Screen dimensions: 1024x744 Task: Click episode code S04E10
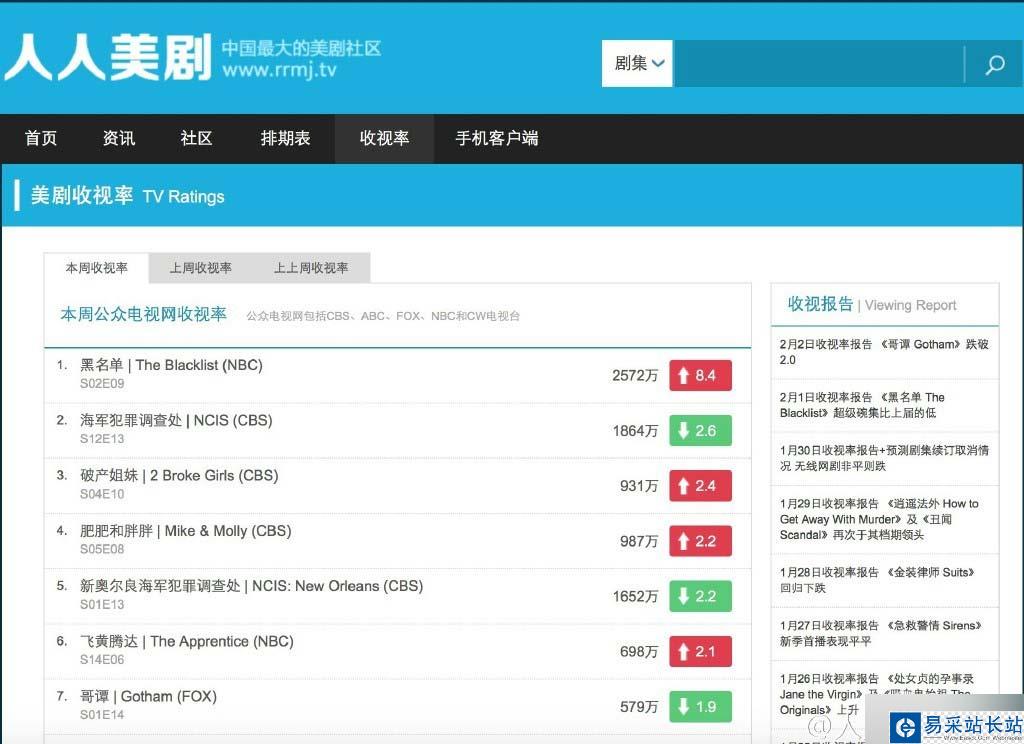(102, 494)
